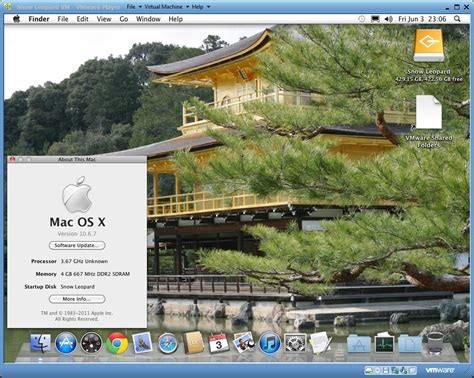Image resolution: width=474 pixels, height=378 pixels.
Task: Click the display menu bar icon
Action: coord(375,19)
